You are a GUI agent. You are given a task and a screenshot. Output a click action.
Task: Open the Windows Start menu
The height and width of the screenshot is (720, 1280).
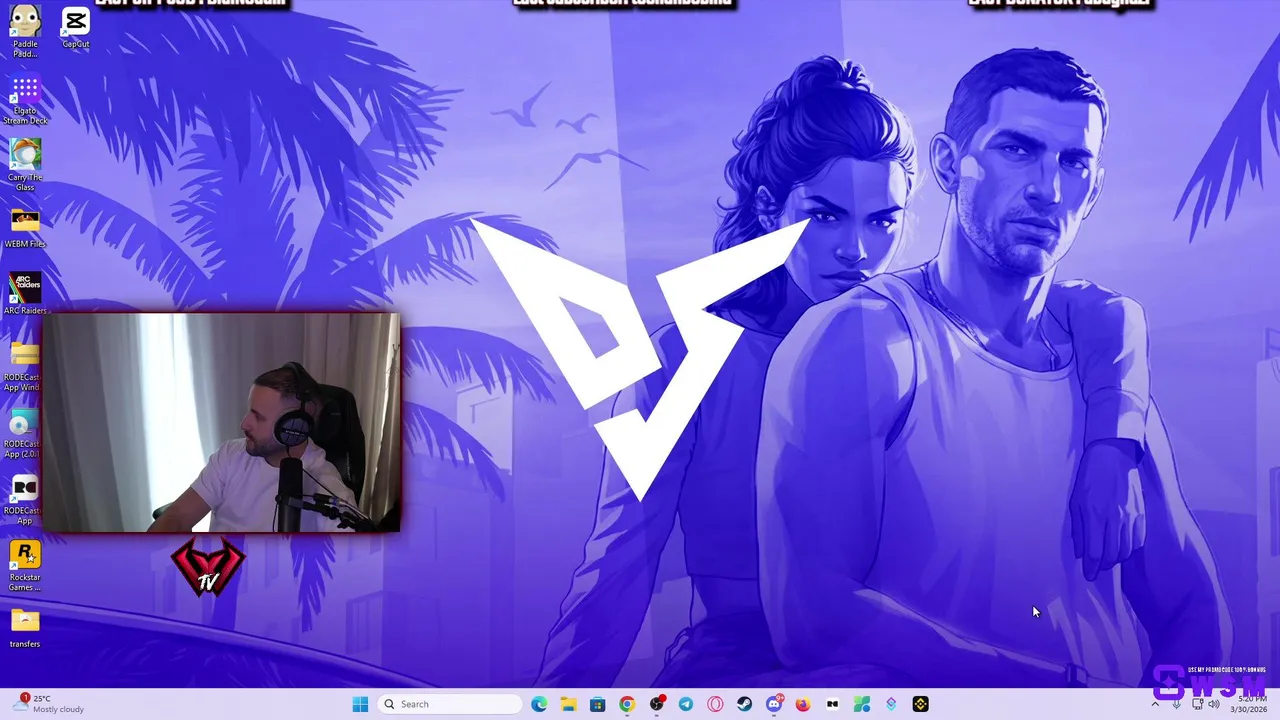[360, 704]
